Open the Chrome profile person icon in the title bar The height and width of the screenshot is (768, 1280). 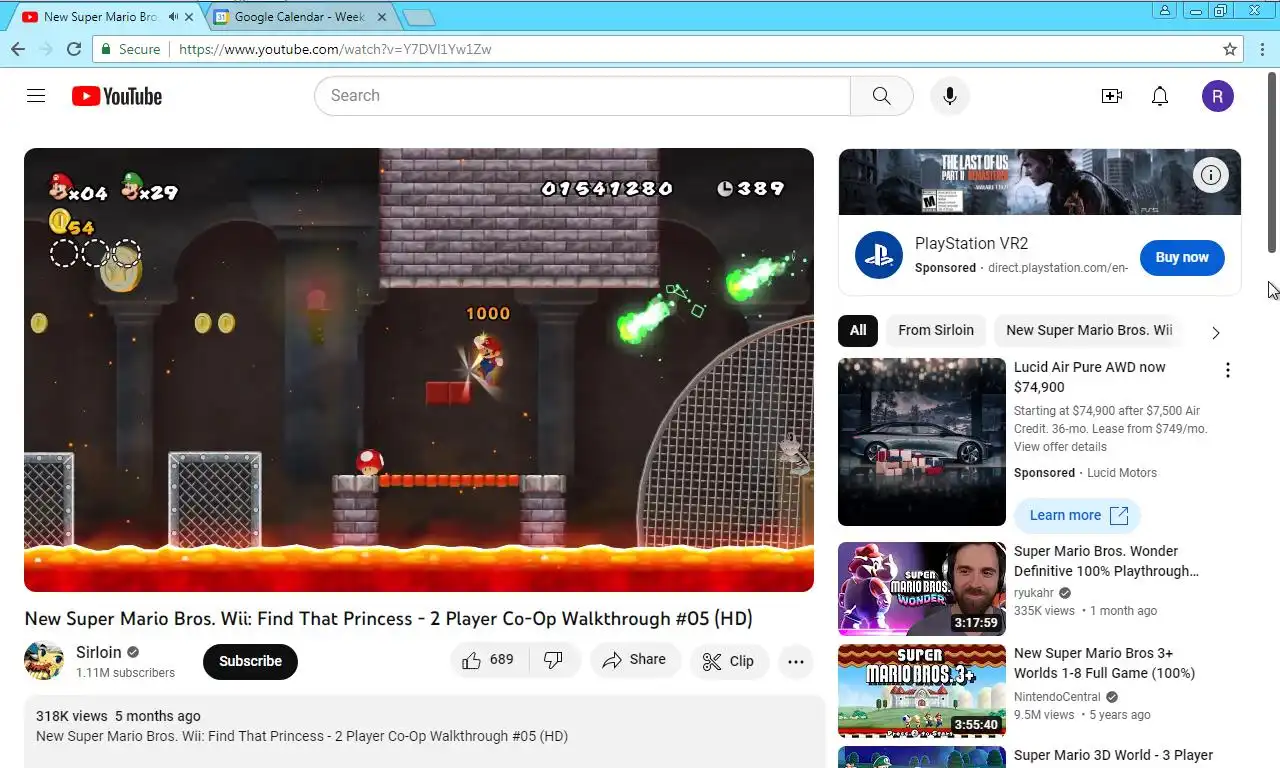click(1164, 10)
